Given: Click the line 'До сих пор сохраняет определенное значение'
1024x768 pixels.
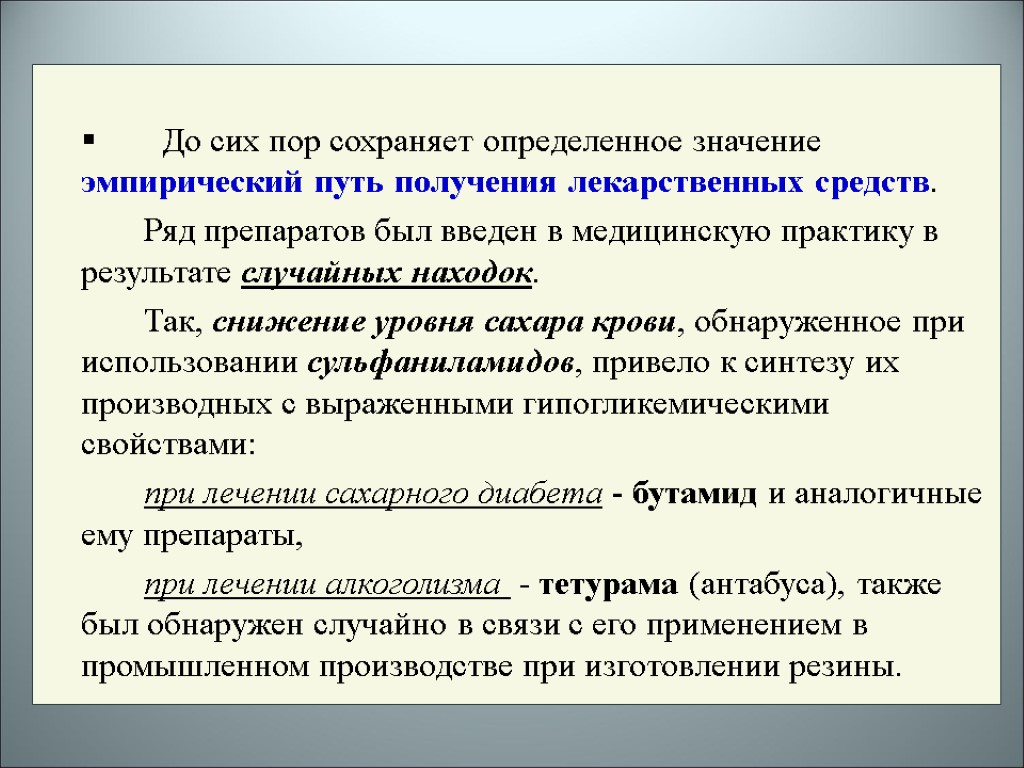Looking at the screenshot, I should pyautogui.click(x=491, y=142).
